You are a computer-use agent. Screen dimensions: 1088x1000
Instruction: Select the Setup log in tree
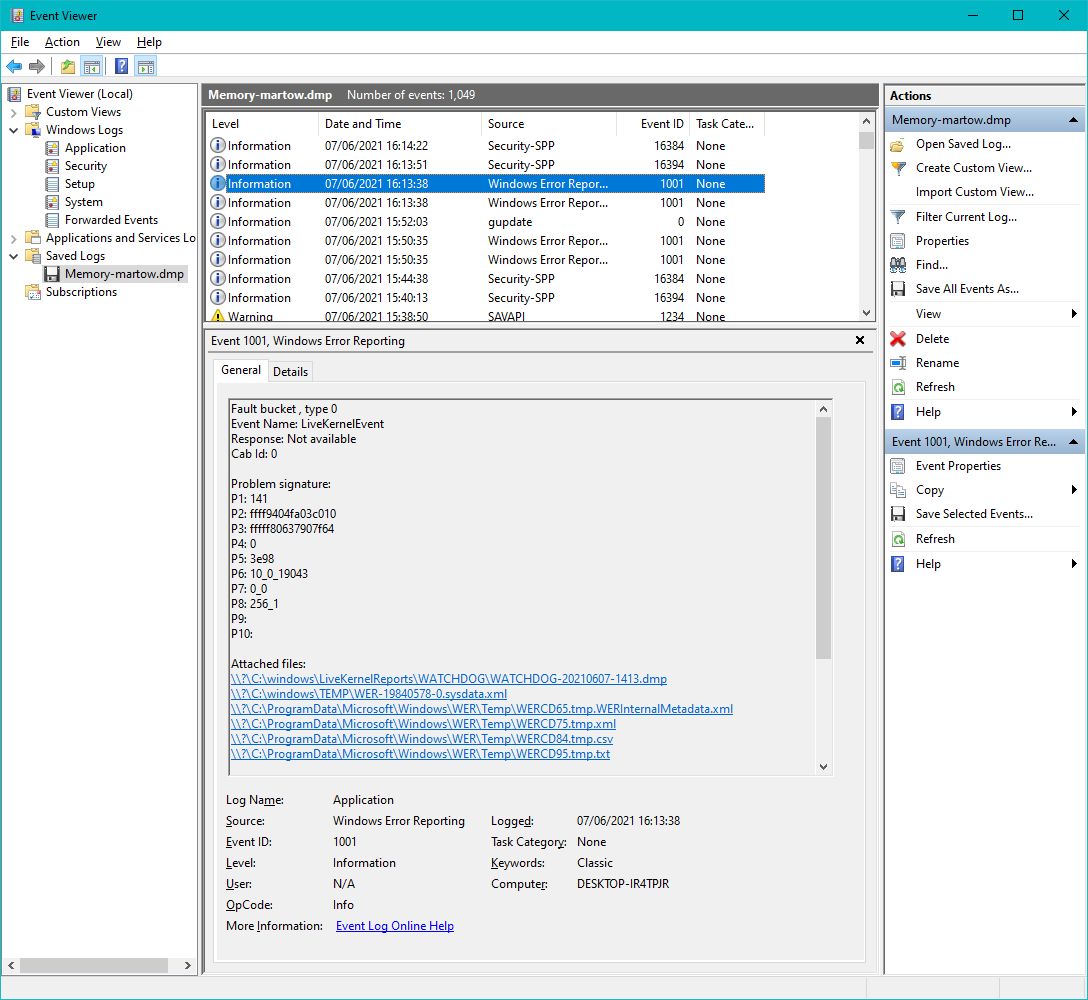[79, 184]
